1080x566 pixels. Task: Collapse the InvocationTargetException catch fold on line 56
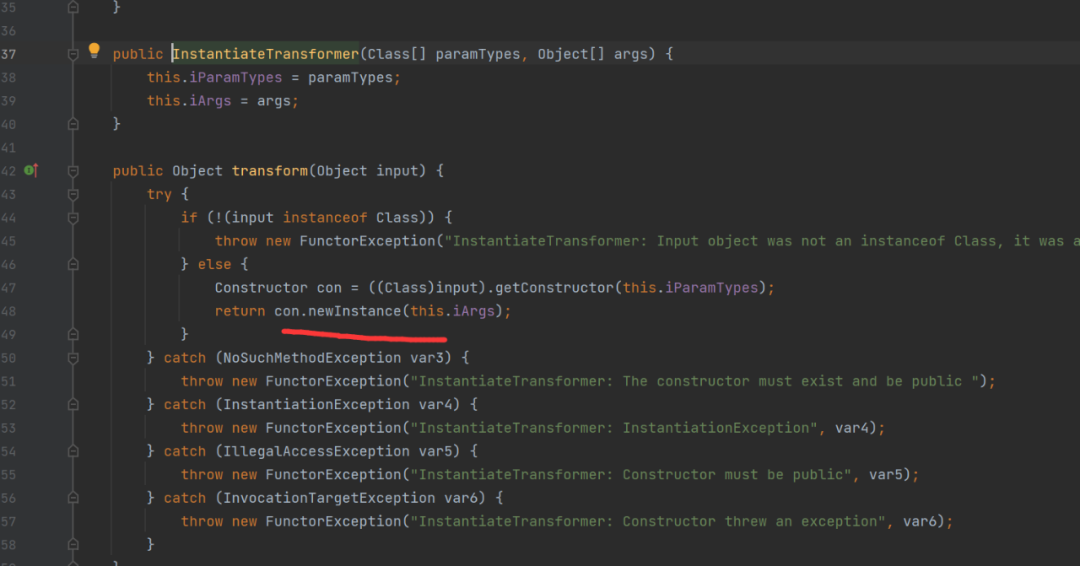73,498
